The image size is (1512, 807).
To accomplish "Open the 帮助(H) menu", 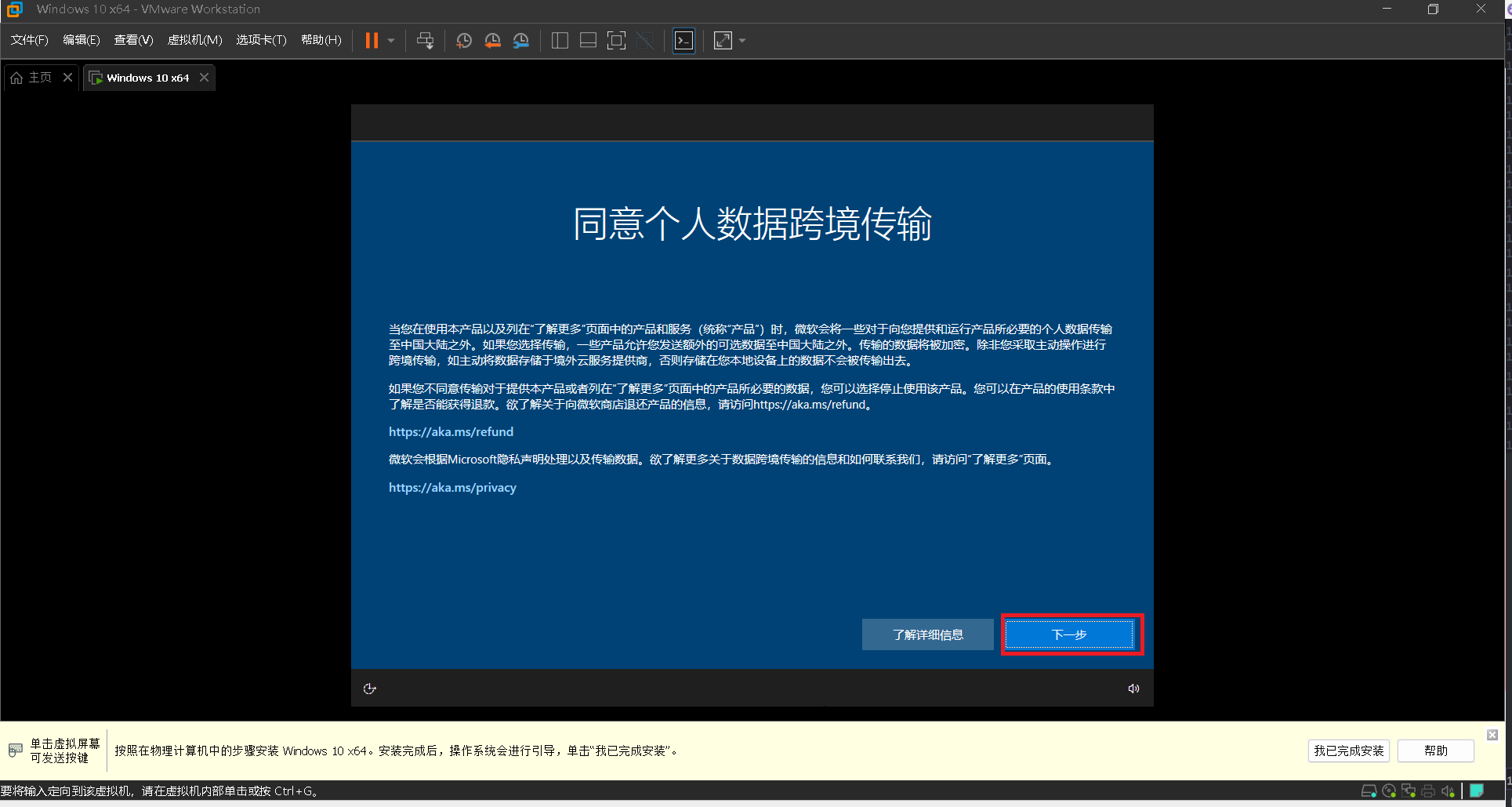I will [321, 40].
